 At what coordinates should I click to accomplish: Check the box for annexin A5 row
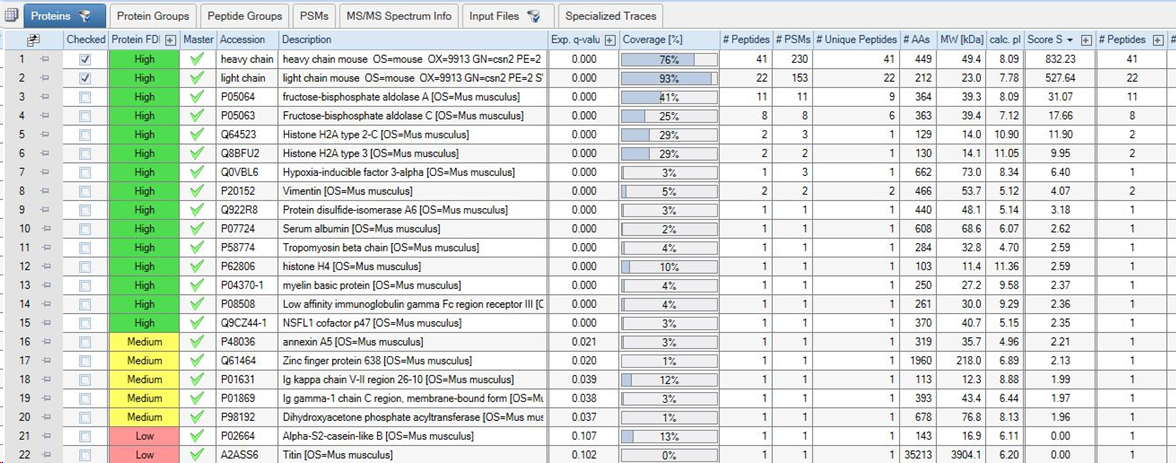coord(86,342)
